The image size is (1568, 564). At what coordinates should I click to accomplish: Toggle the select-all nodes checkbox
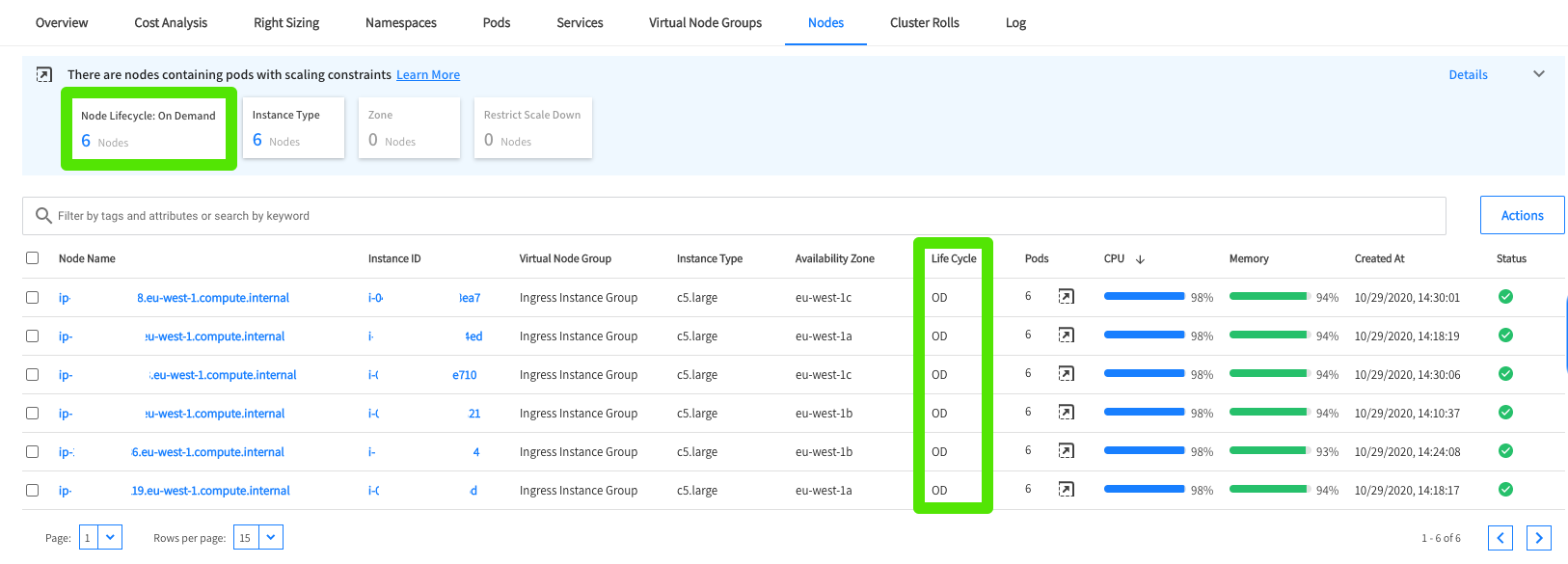[x=33, y=258]
